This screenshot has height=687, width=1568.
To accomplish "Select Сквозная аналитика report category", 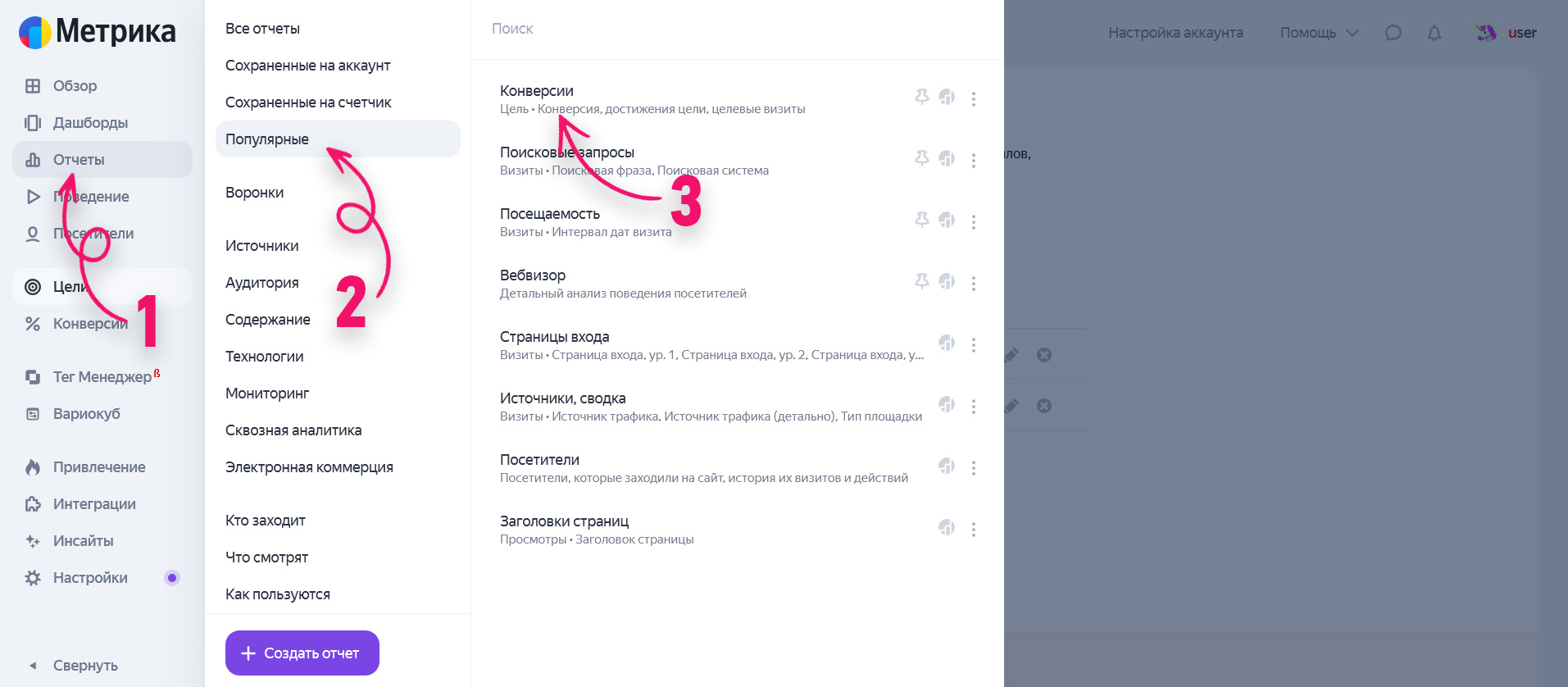I will click(x=293, y=430).
